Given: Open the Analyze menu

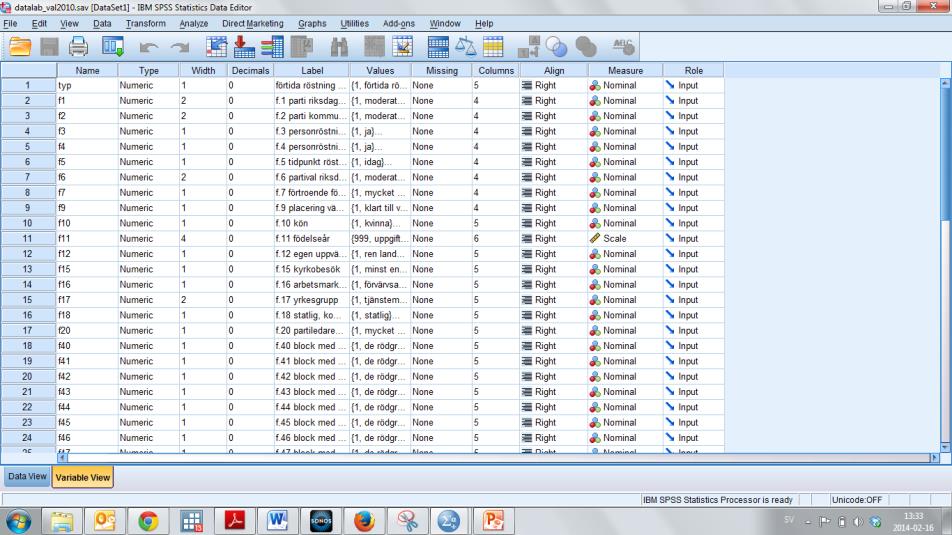Looking at the screenshot, I should pyautogui.click(x=194, y=23).
